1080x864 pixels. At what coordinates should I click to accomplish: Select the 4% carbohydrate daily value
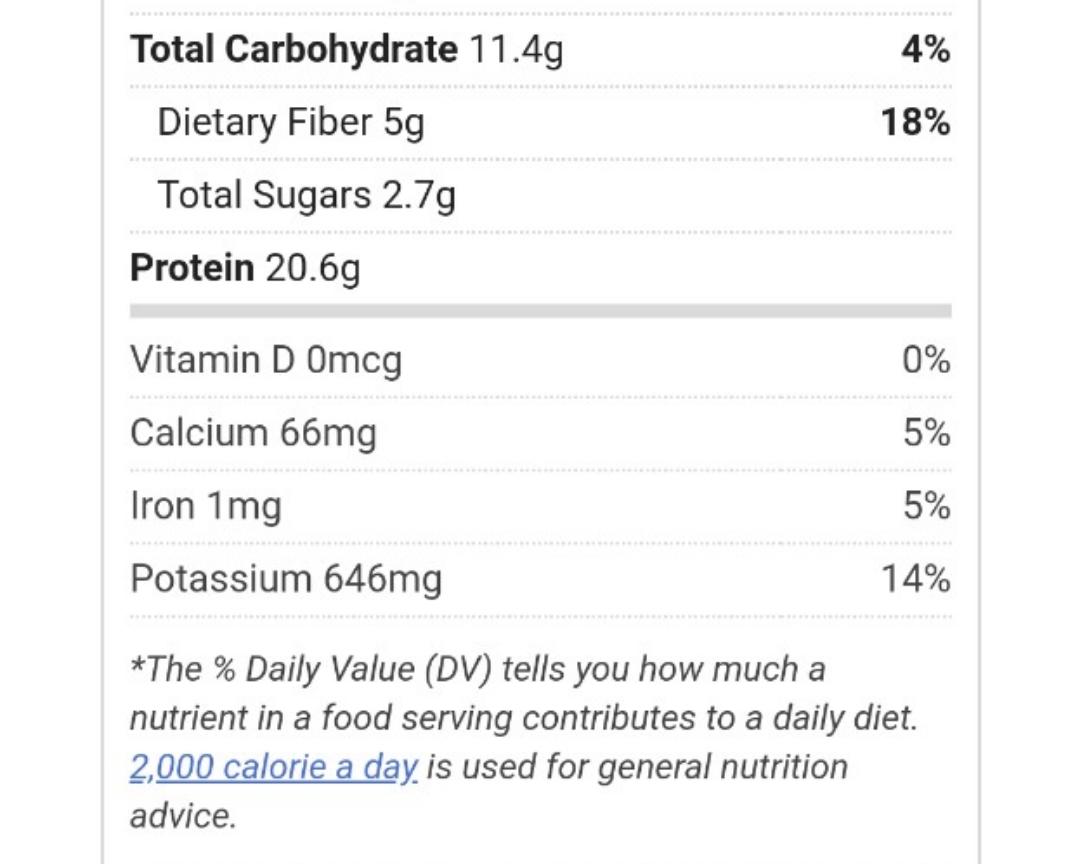(x=925, y=49)
